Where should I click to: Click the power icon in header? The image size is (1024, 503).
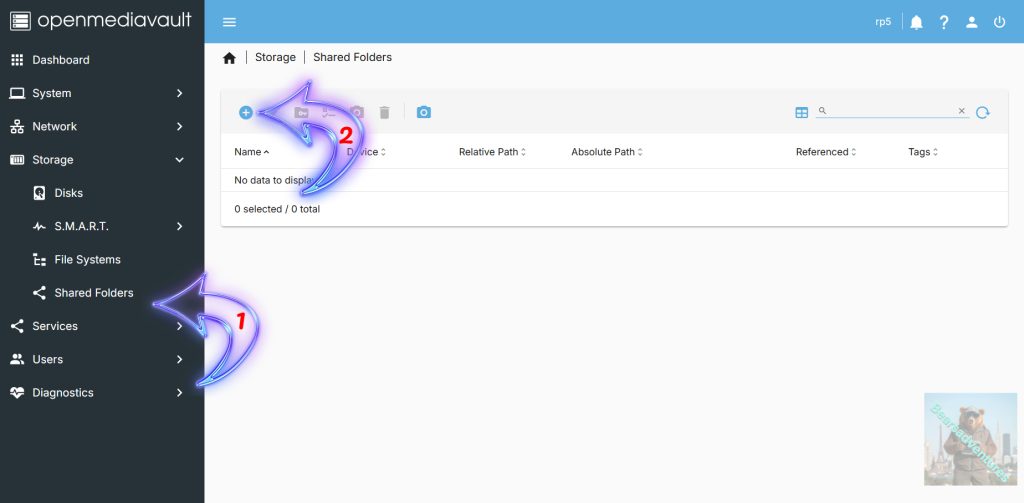click(999, 22)
